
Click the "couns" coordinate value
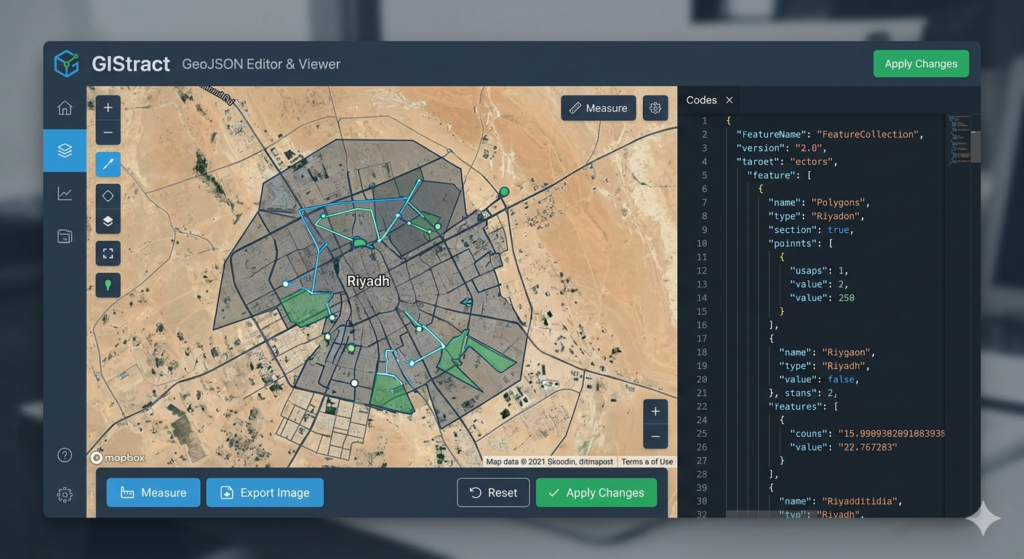pyautogui.click(x=891, y=434)
